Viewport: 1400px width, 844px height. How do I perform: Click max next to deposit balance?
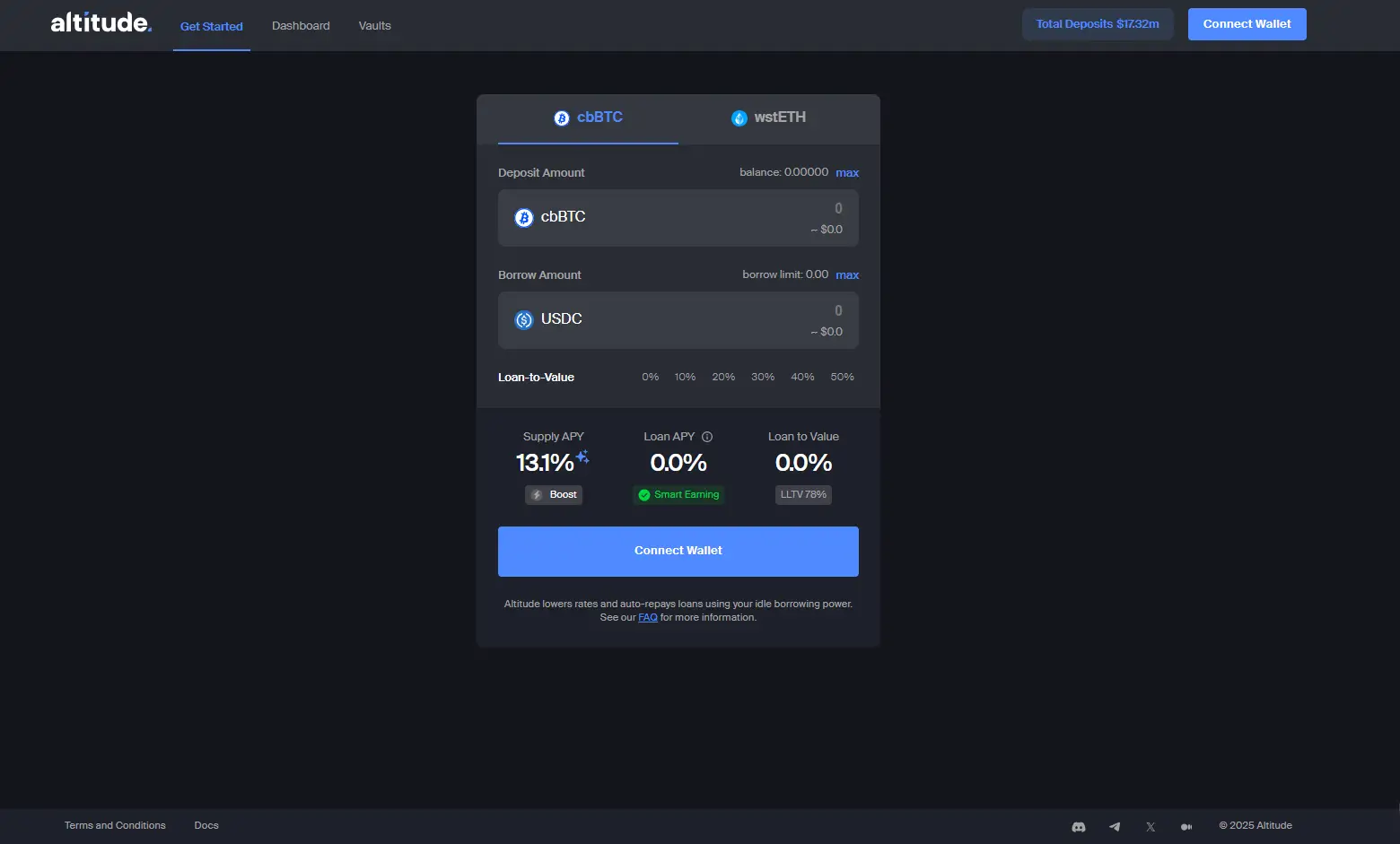[847, 173]
